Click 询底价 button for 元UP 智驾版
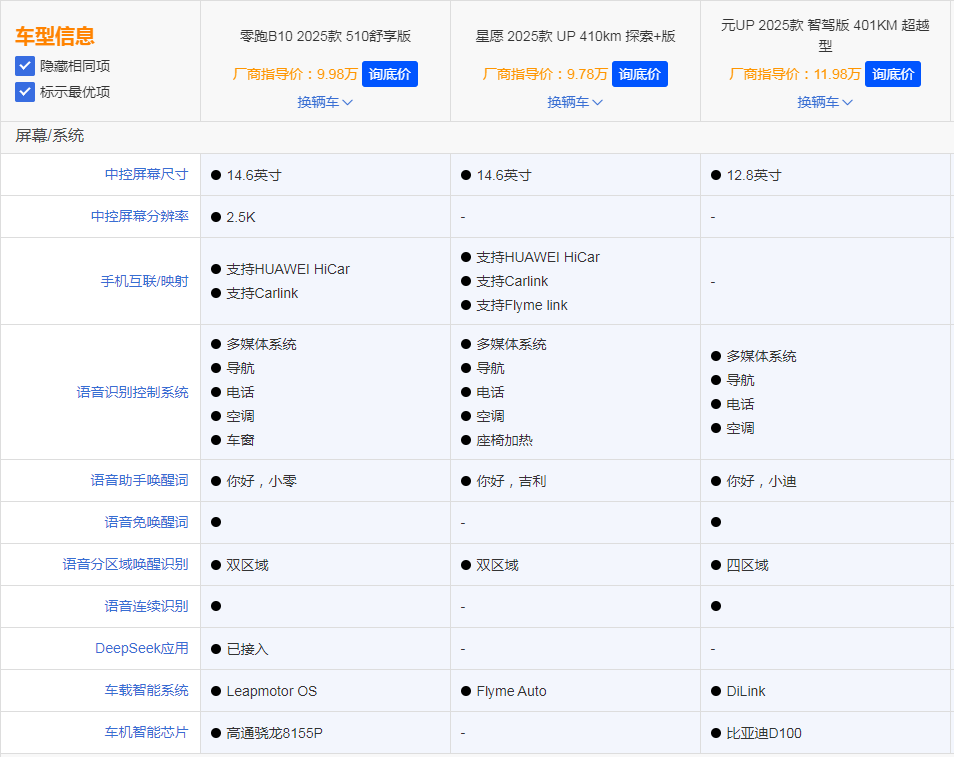The image size is (954, 757). 892,73
